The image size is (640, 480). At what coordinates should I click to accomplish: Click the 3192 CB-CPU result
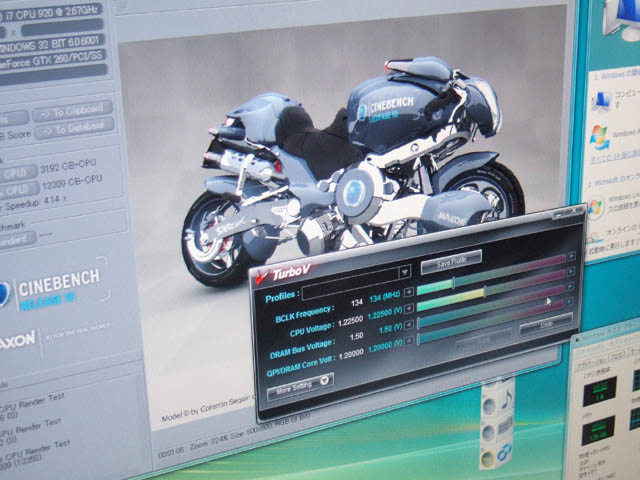tap(69, 167)
